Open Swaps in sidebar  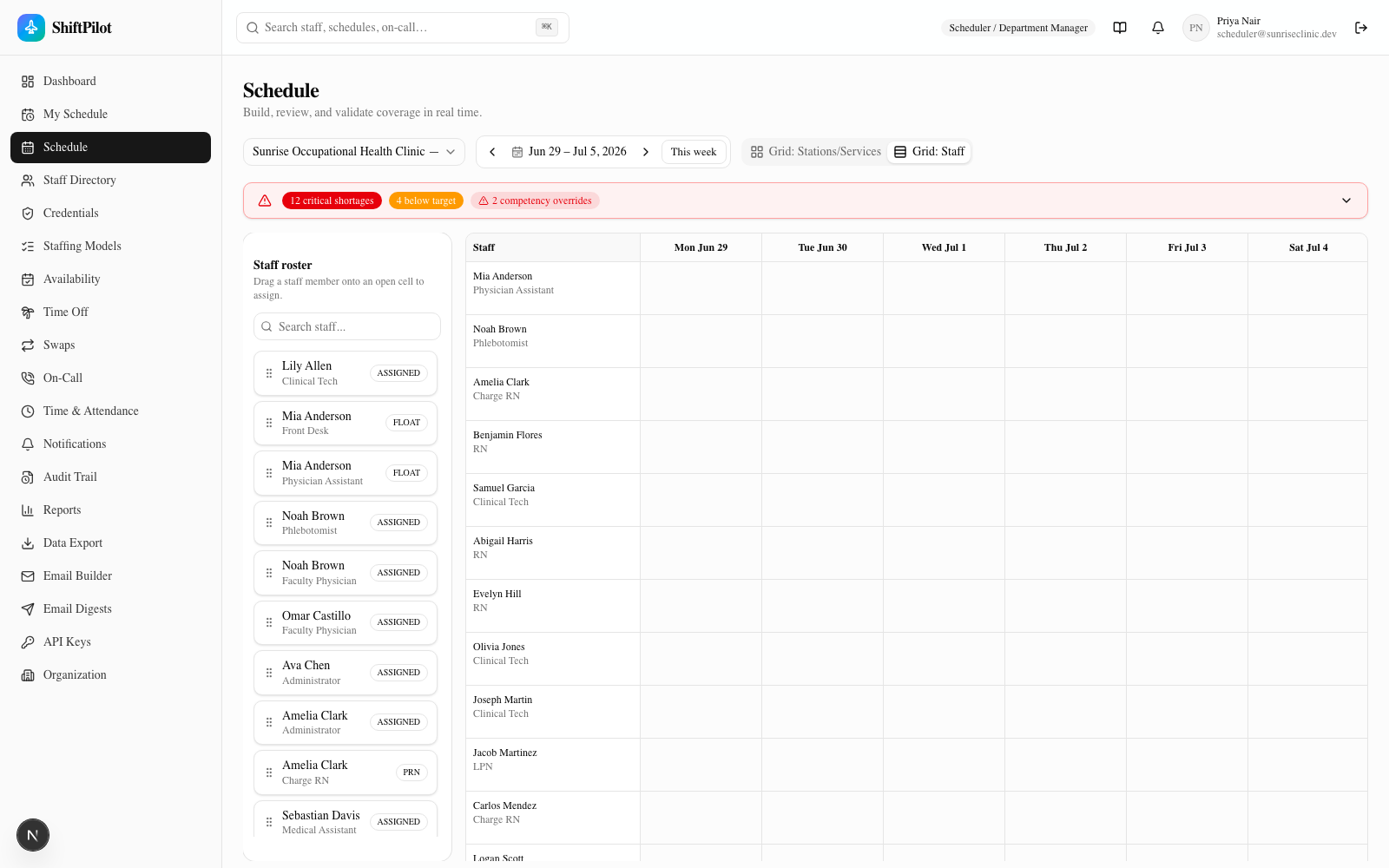click(110, 345)
